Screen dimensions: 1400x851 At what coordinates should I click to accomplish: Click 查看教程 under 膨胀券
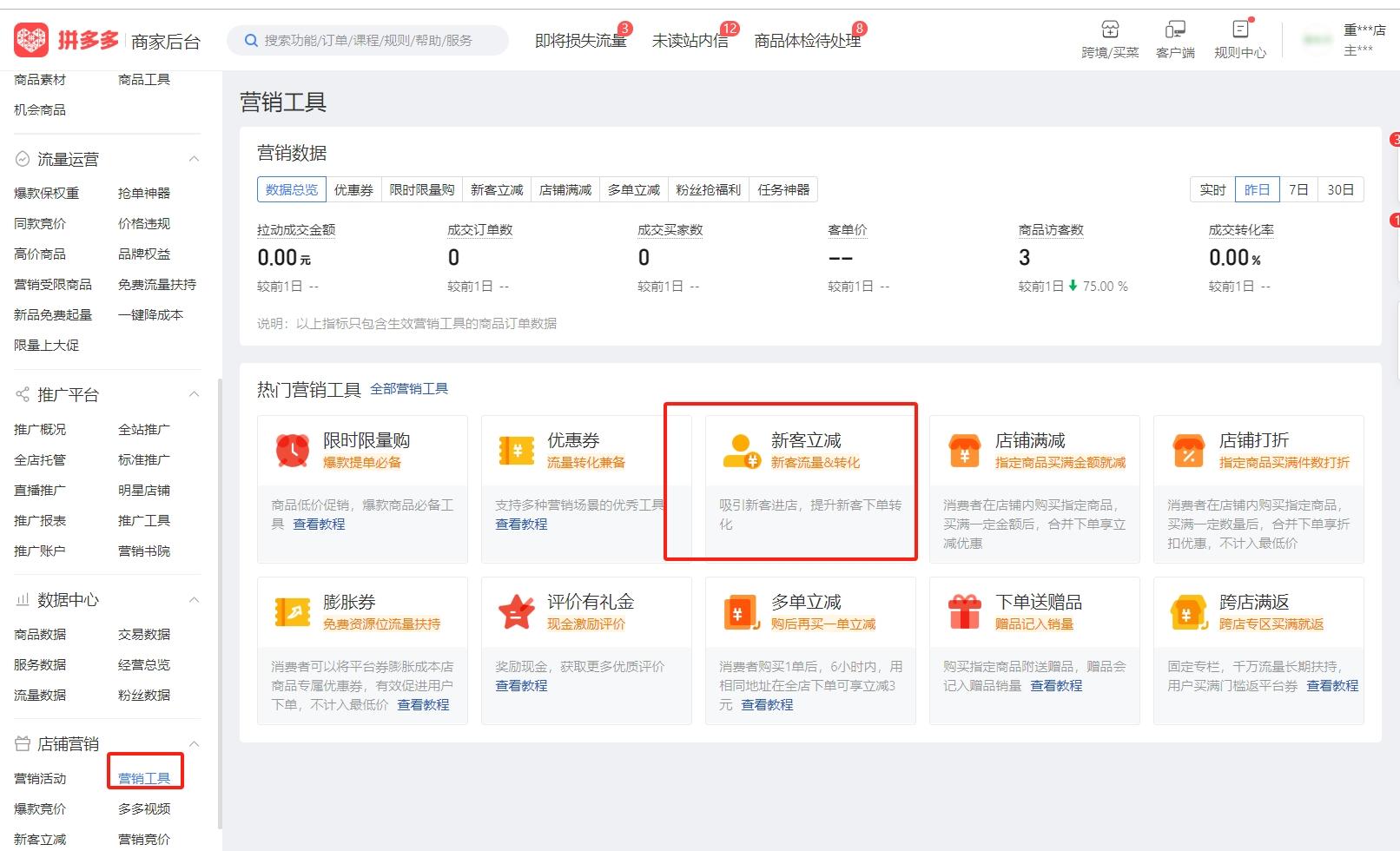click(x=424, y=704)
